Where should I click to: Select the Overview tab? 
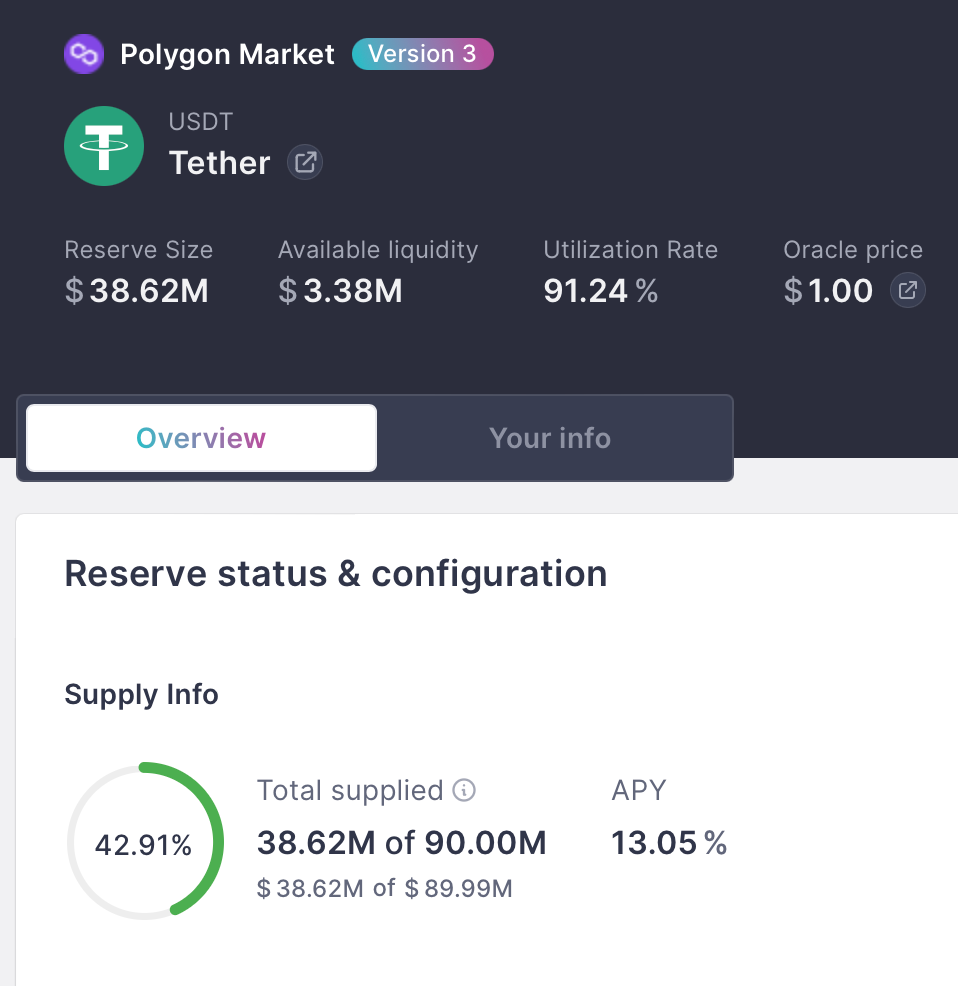tap(200, 437)
